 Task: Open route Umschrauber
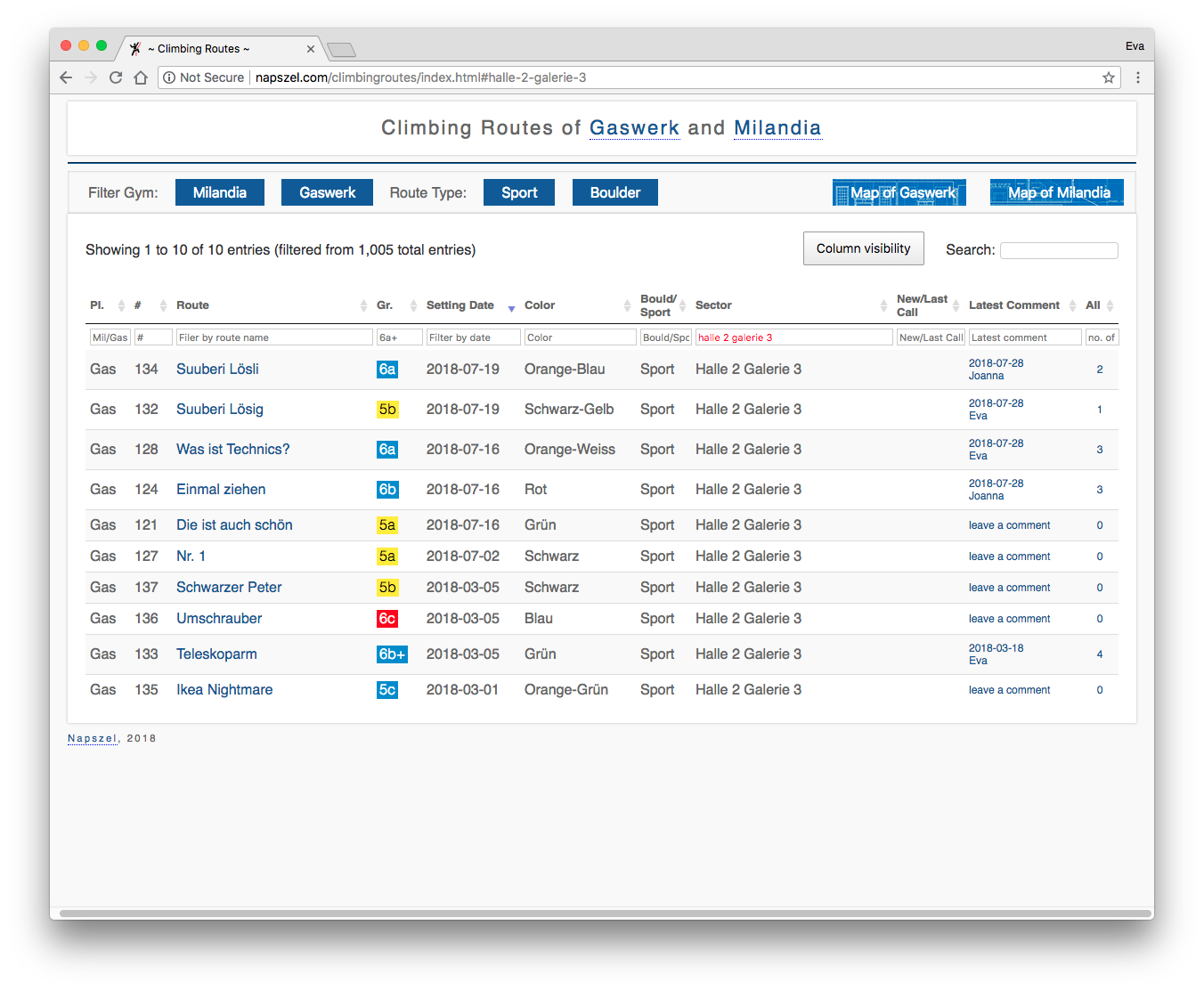[x=219, y=618]
